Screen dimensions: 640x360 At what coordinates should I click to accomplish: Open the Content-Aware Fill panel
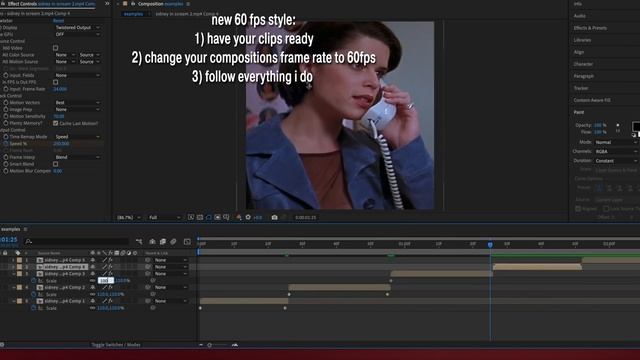[592, 100]
